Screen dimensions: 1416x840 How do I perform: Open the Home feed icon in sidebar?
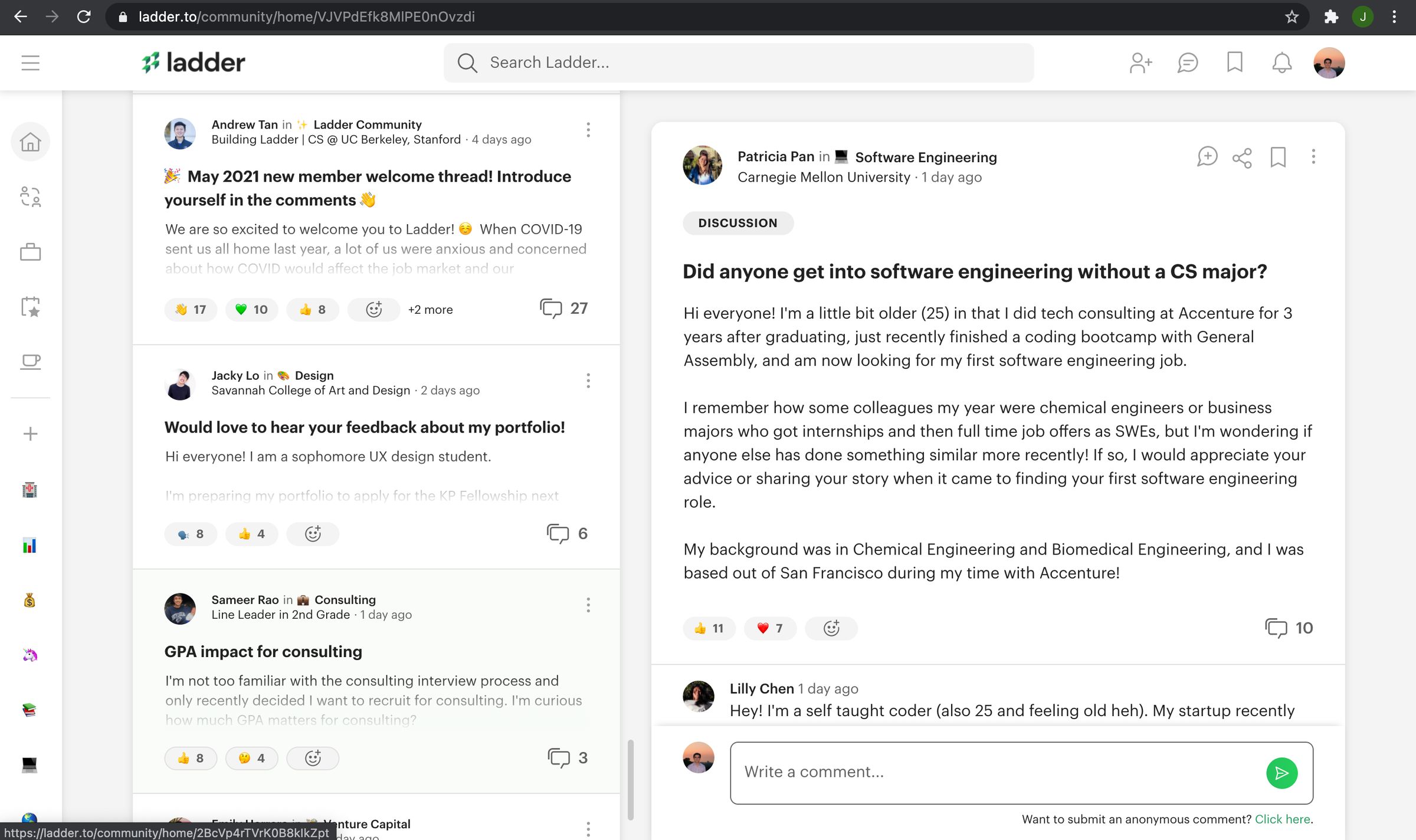[30, 142]
